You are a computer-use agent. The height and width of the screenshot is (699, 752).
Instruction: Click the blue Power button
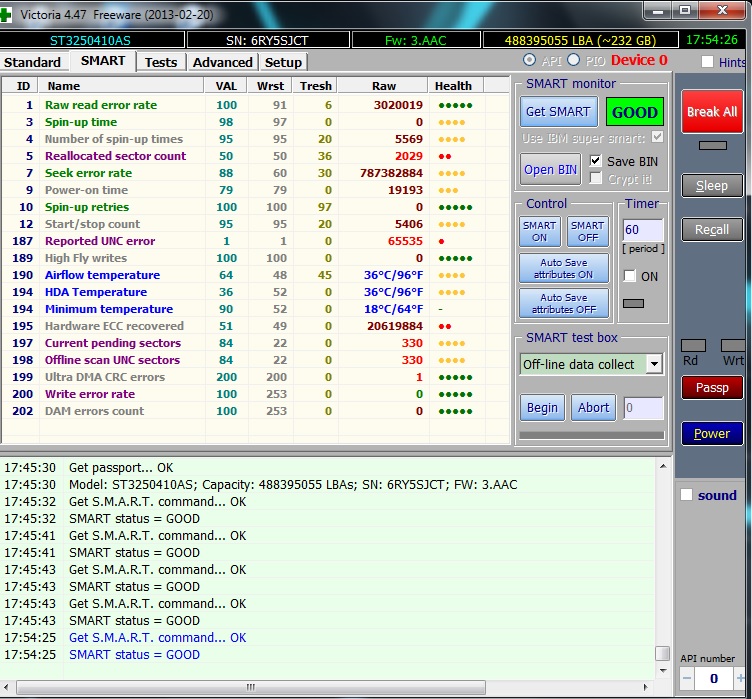click(712, 434)
